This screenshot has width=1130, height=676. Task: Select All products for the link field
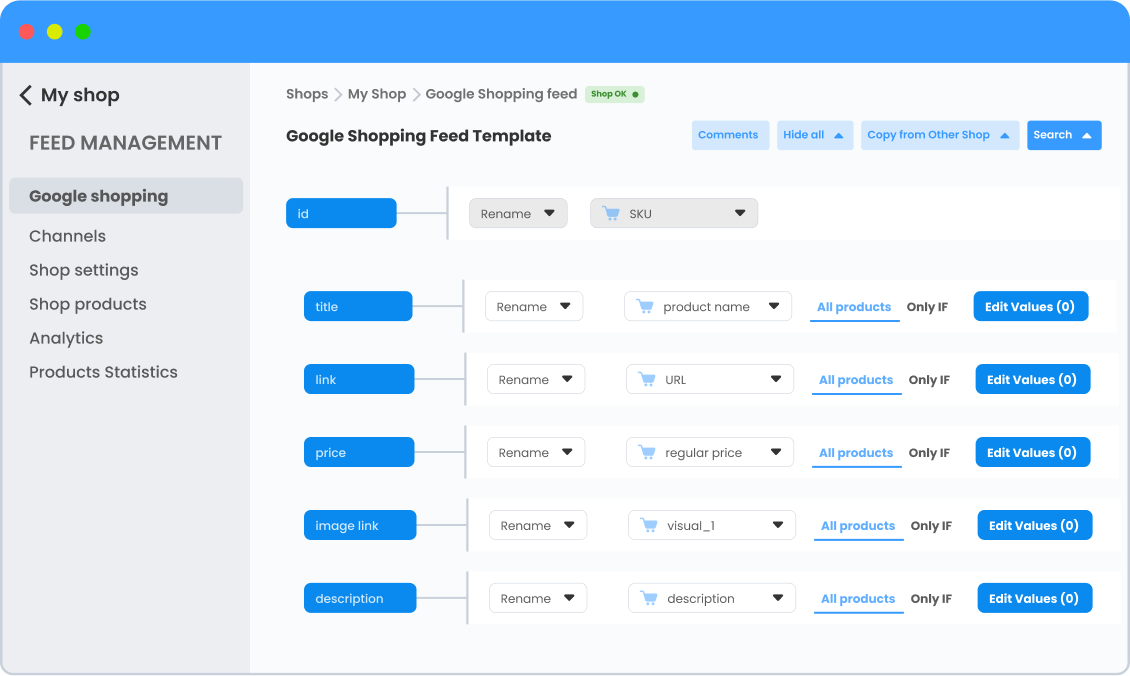(856, 380)
